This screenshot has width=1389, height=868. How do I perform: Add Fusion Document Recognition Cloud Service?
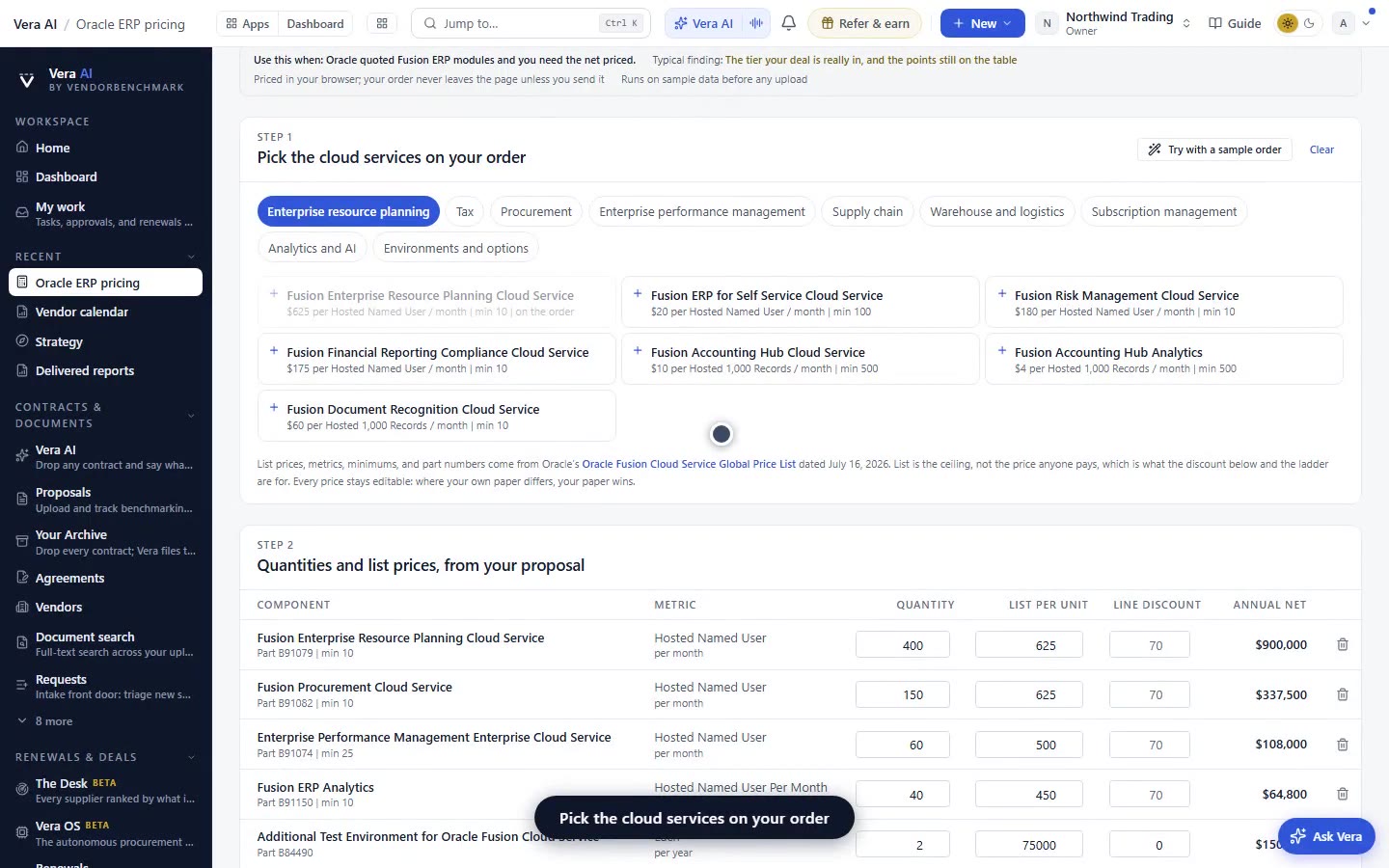[437, 416]
